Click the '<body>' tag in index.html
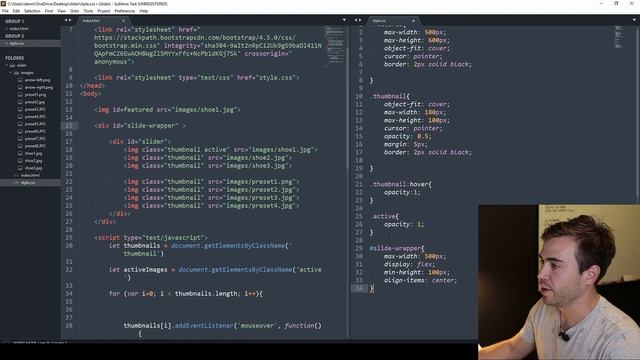The width and height of the screenshot is (640, 360). pos(90,93)
